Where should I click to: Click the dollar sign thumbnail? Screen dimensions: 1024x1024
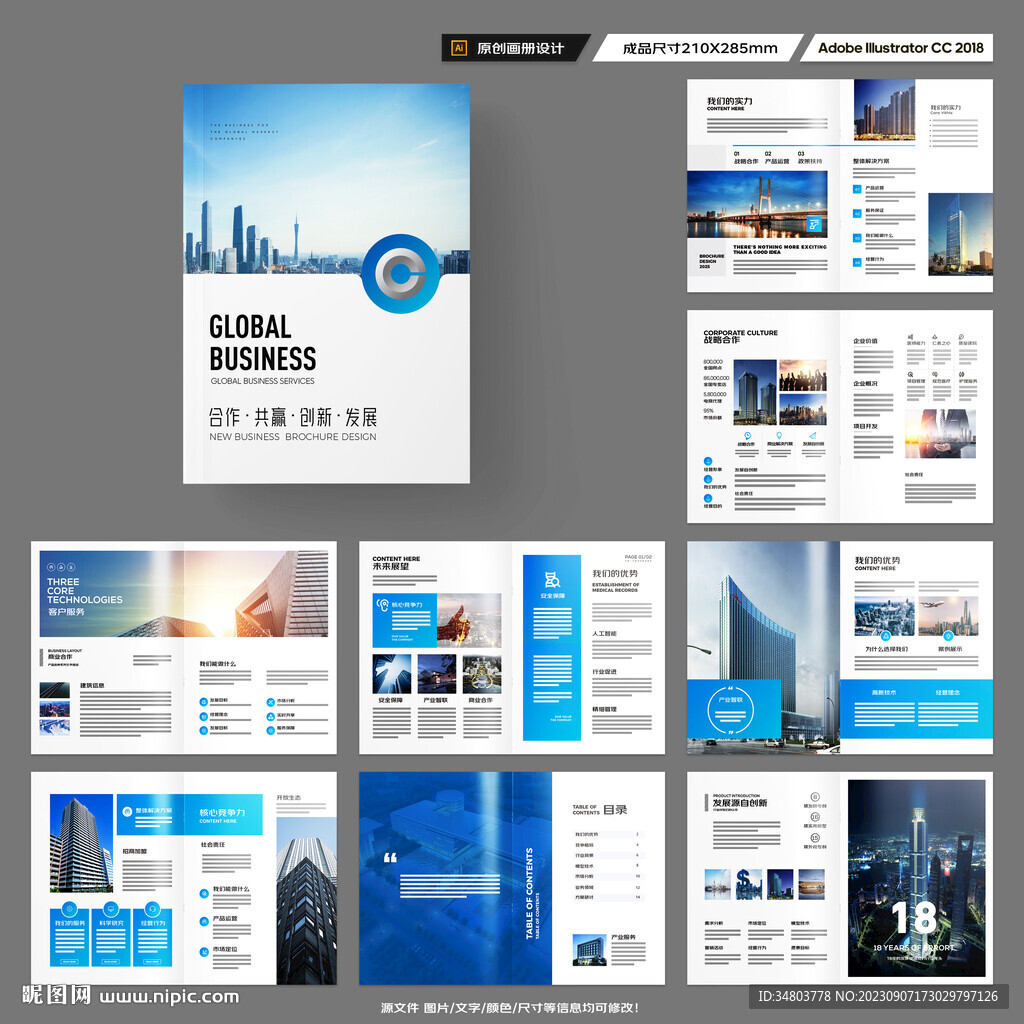click(x=748, y=884)
